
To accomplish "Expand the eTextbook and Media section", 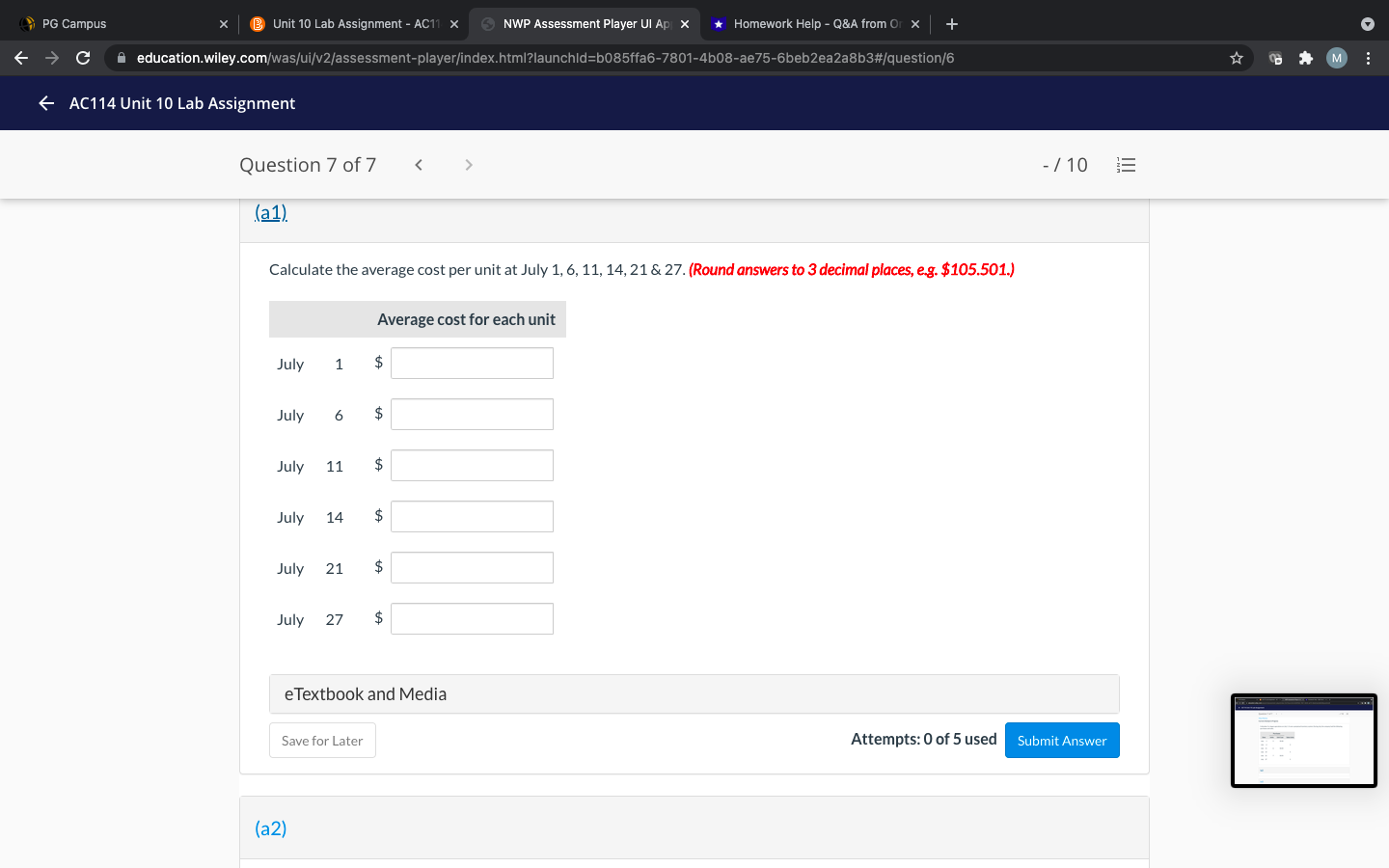I will pos(694,694).
